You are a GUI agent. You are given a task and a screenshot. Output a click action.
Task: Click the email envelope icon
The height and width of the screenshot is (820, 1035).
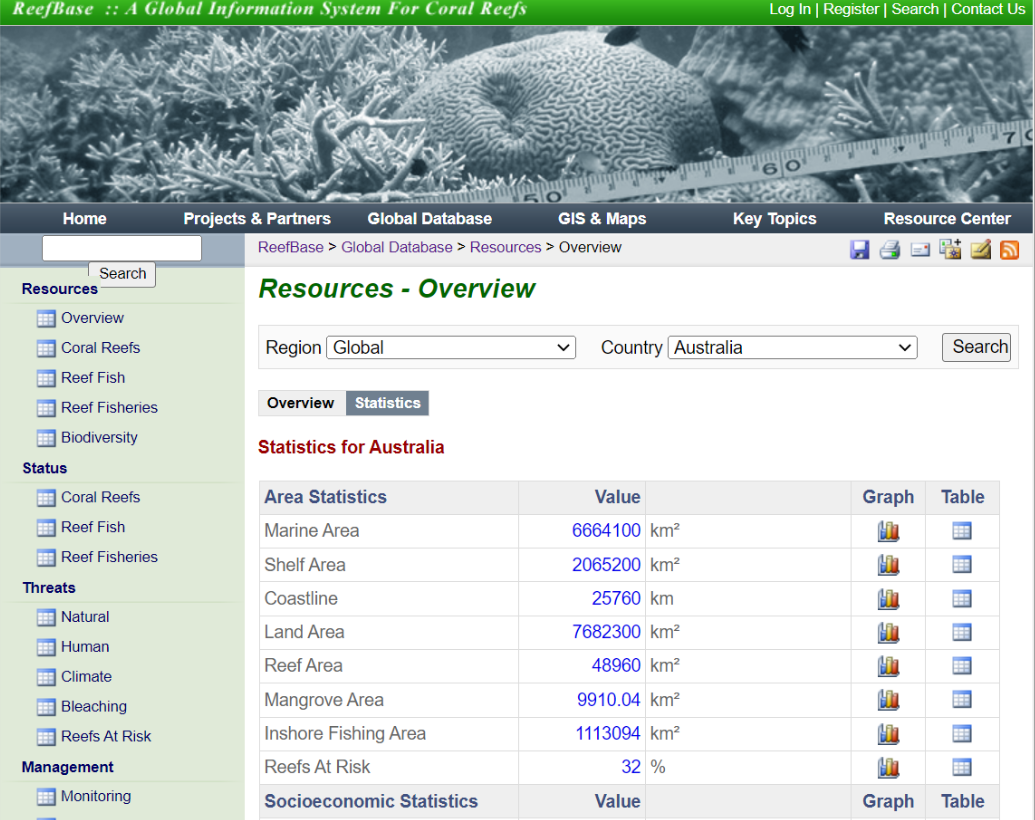click(x=920, y=250)
